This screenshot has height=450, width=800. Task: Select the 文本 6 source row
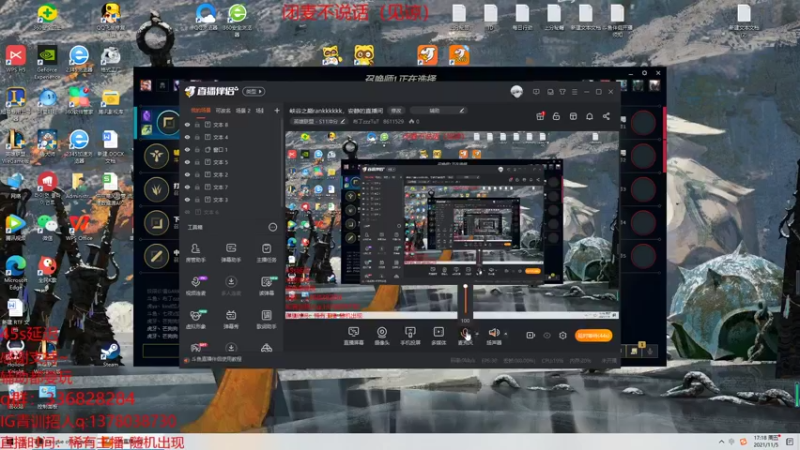point(232,212)
